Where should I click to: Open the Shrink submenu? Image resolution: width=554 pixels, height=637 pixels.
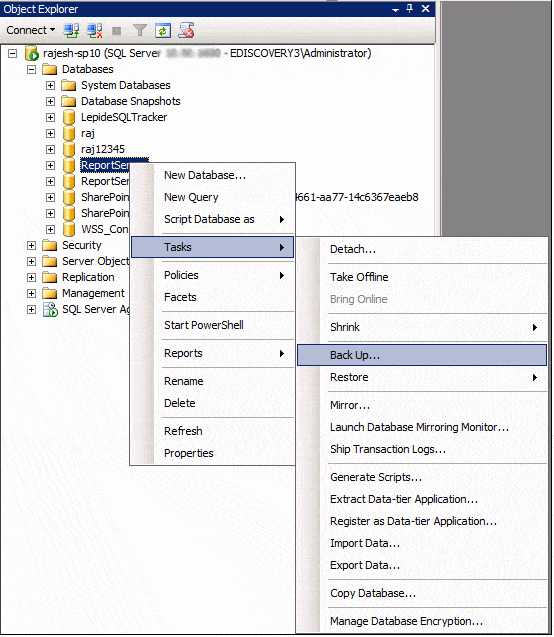point(422,327)
